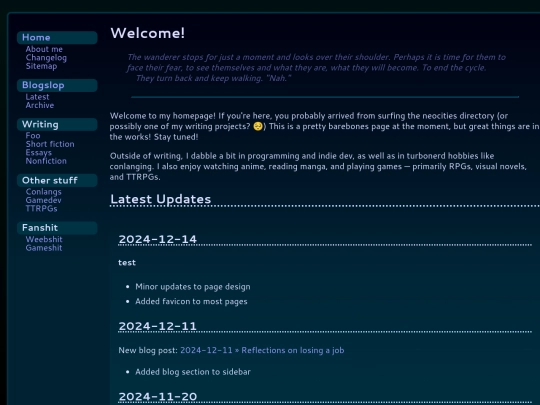540x405 pixels.
Task: Click the paragraph starting 'Outside of writing'
Action: [318, 166]
